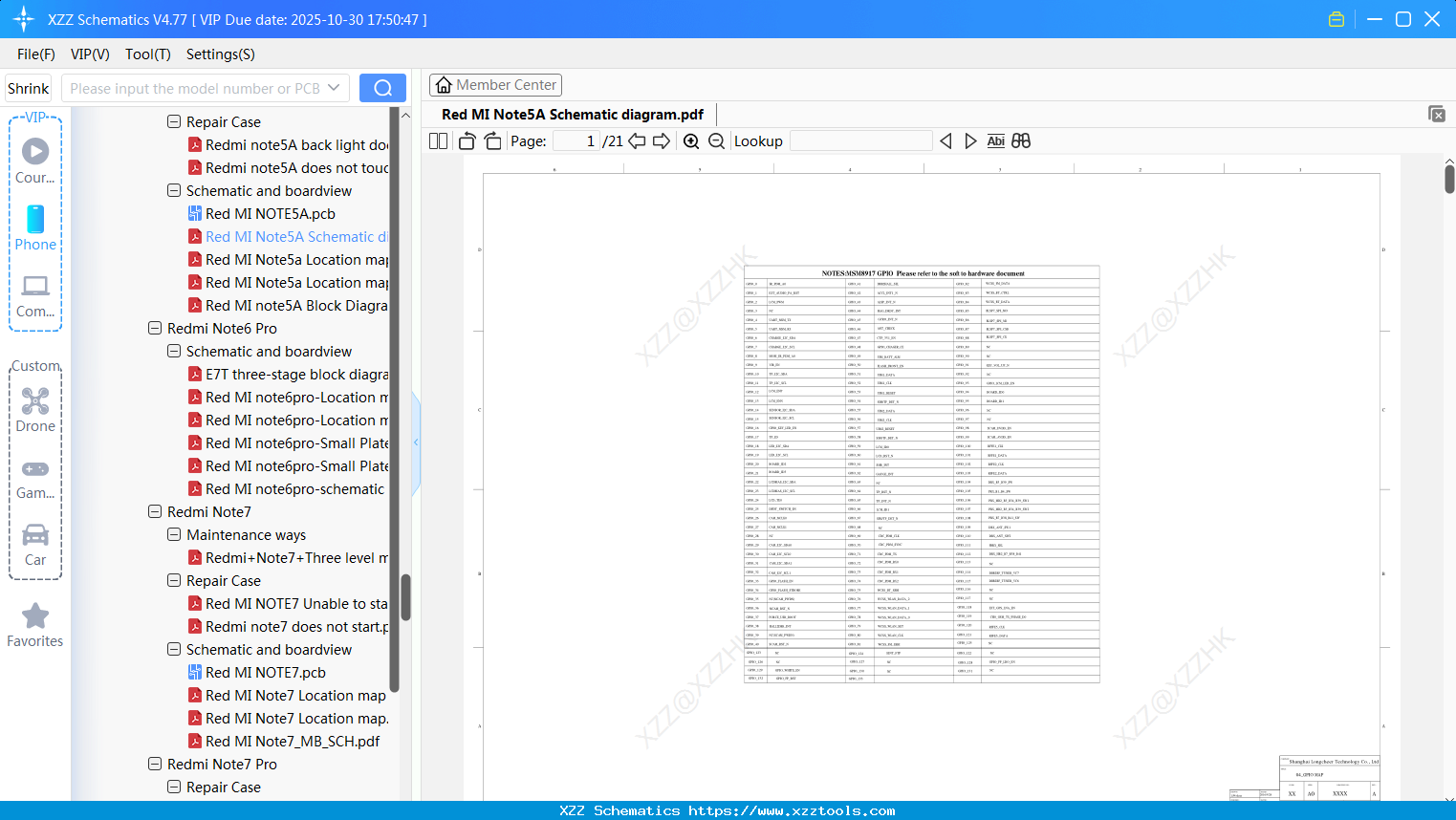Image resolution: width=1456 pixels, height=820 pixels.
Task: Click the board icon of Red MI NOTE7.pcb
Action: click(195, 673)
